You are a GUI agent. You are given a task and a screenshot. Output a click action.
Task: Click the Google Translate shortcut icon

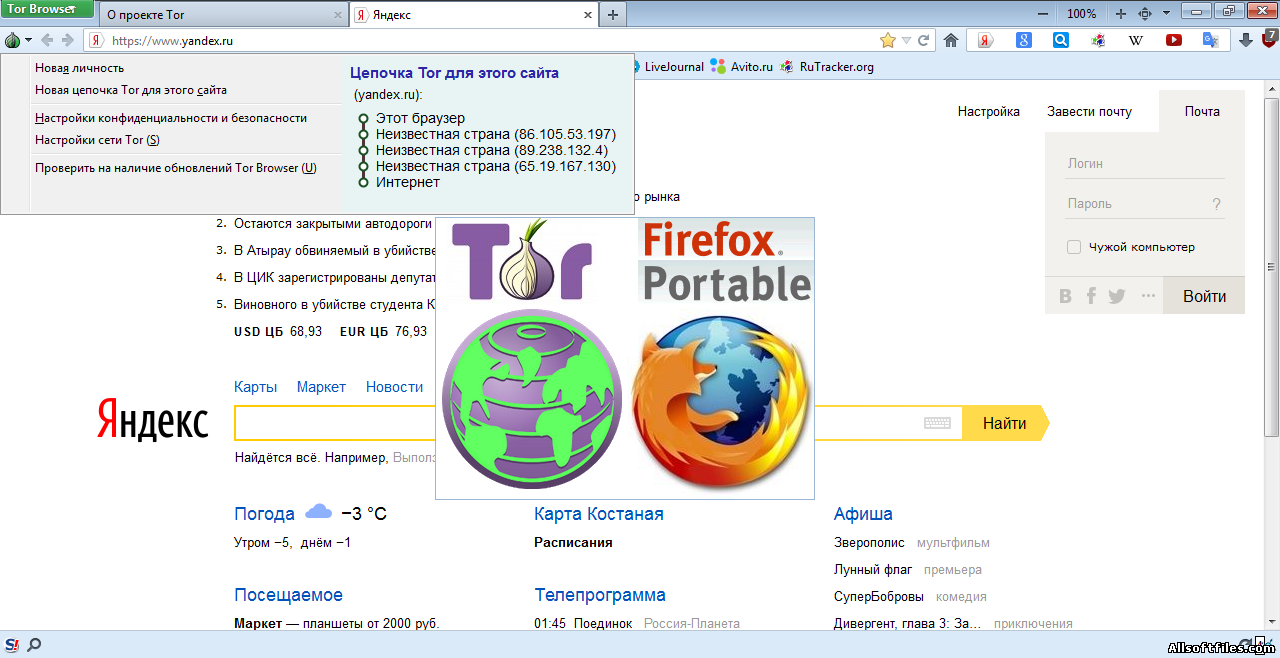tap(1211, 40)
